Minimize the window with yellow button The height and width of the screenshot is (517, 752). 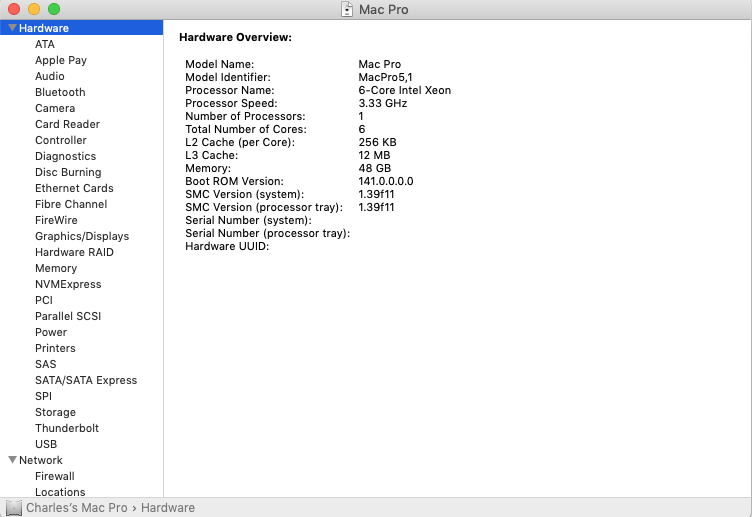[x=34, y=9]
